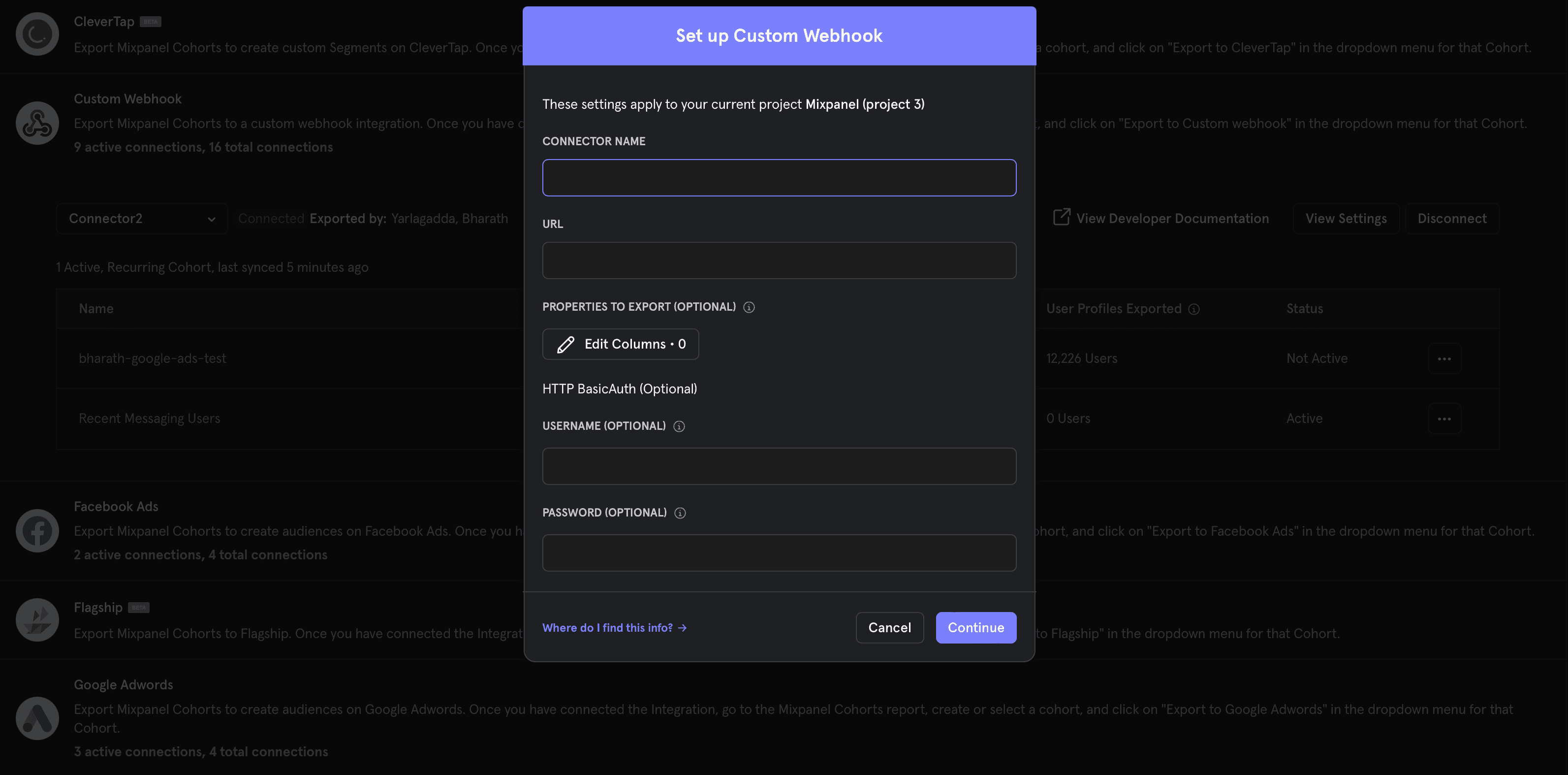
Task: Click the Password input field
Action: [x=779, y=552]
